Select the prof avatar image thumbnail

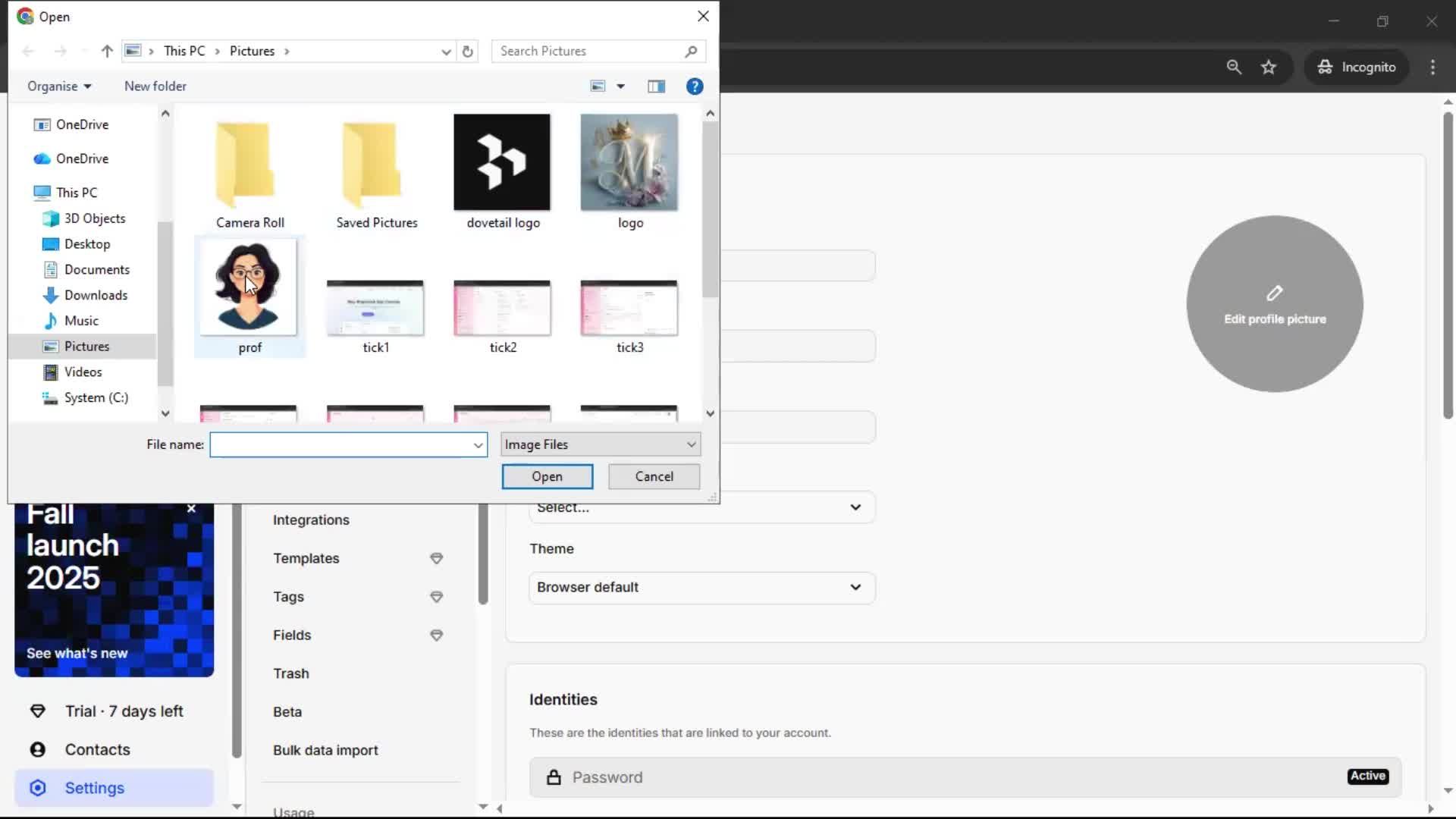(249, 289)
